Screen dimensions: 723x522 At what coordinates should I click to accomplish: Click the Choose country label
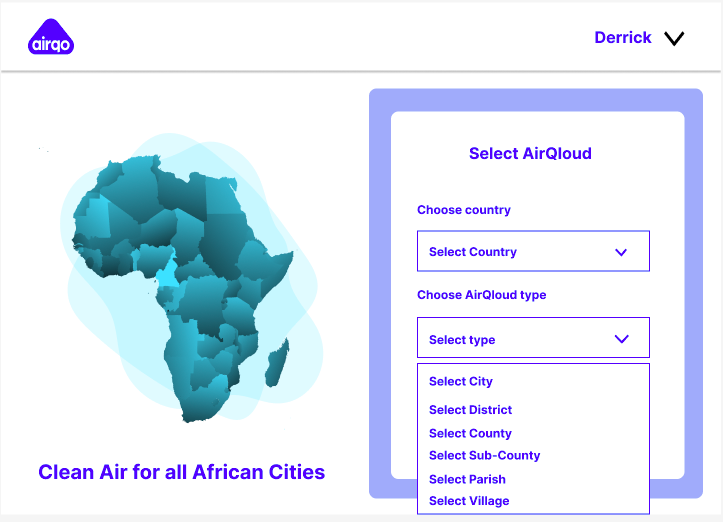[463, 210]
